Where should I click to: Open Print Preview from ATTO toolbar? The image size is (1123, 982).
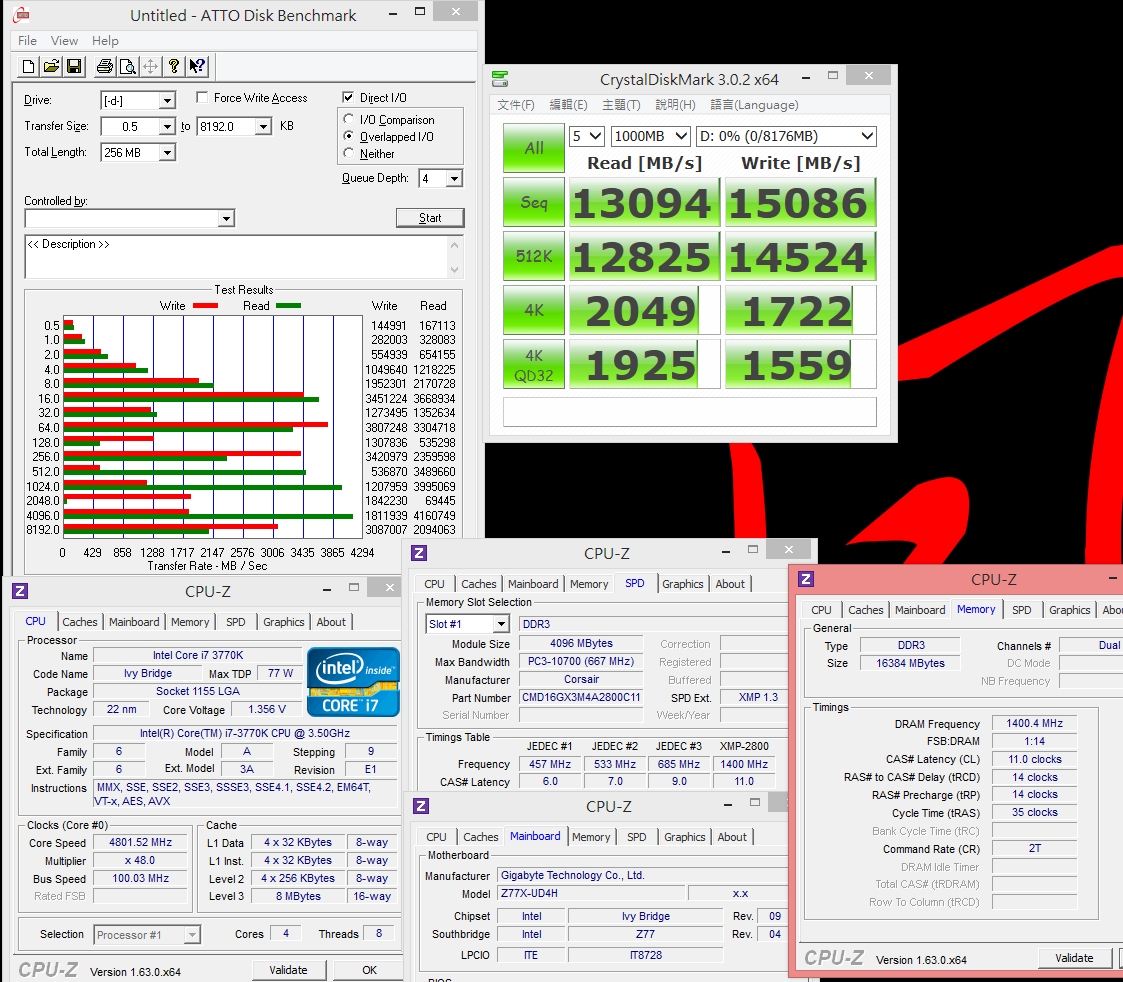point(128,67)
